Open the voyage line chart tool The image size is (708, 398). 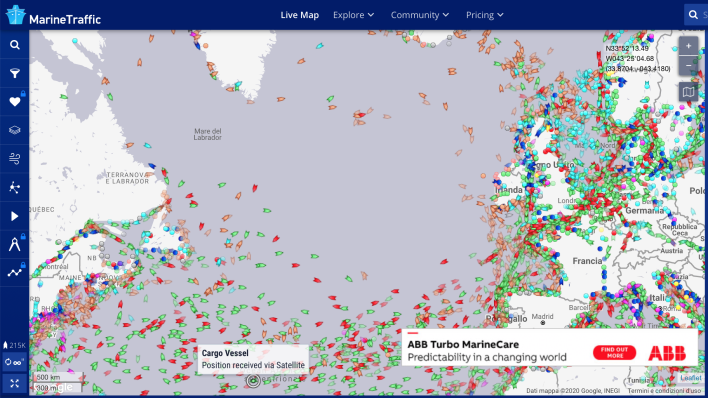(14, 272)
